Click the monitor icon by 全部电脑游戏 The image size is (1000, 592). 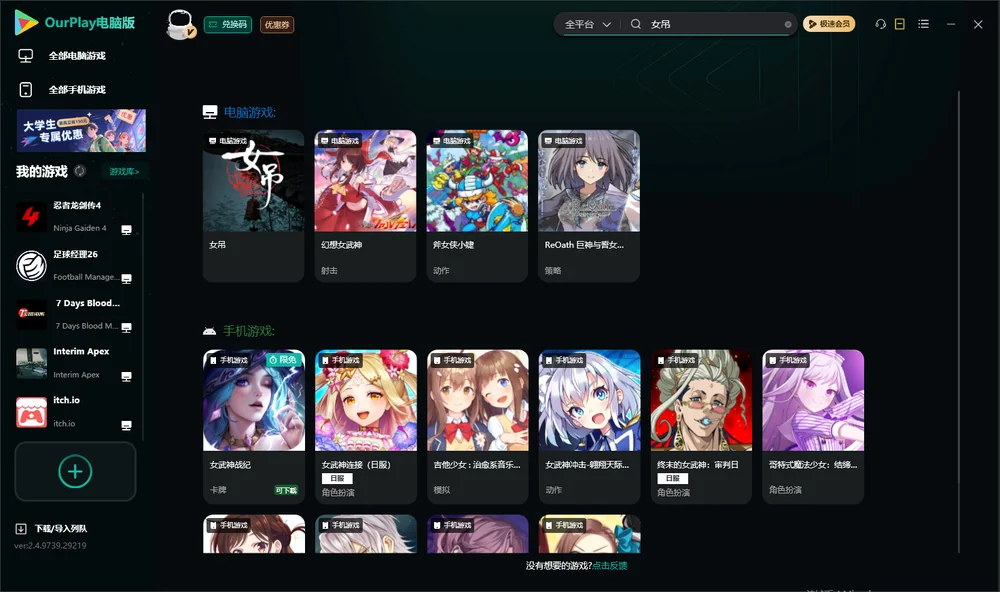click(x=26, y=56)
